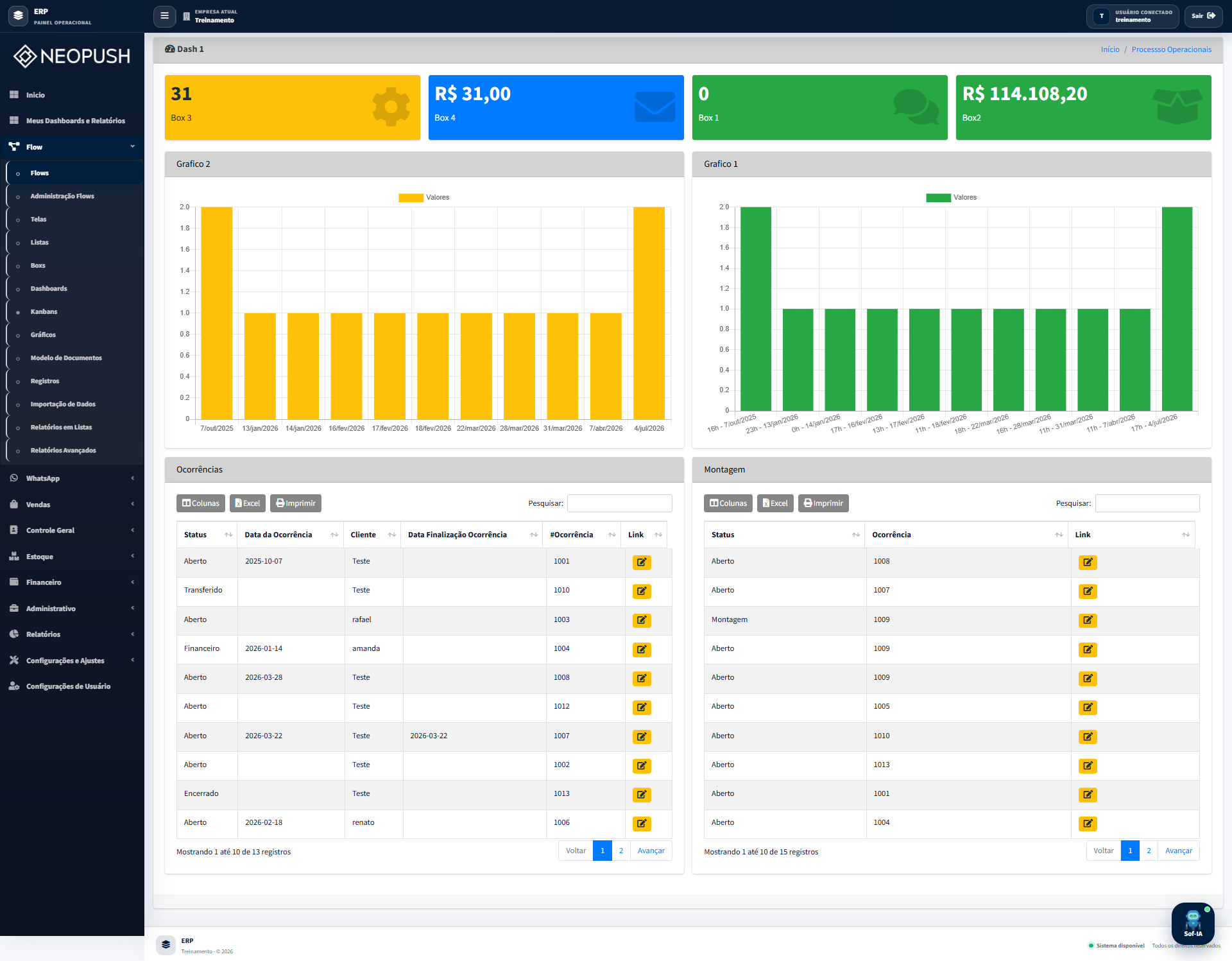
Task: Open edit link for Montagem row 1007
Action: click(1088, 591)
